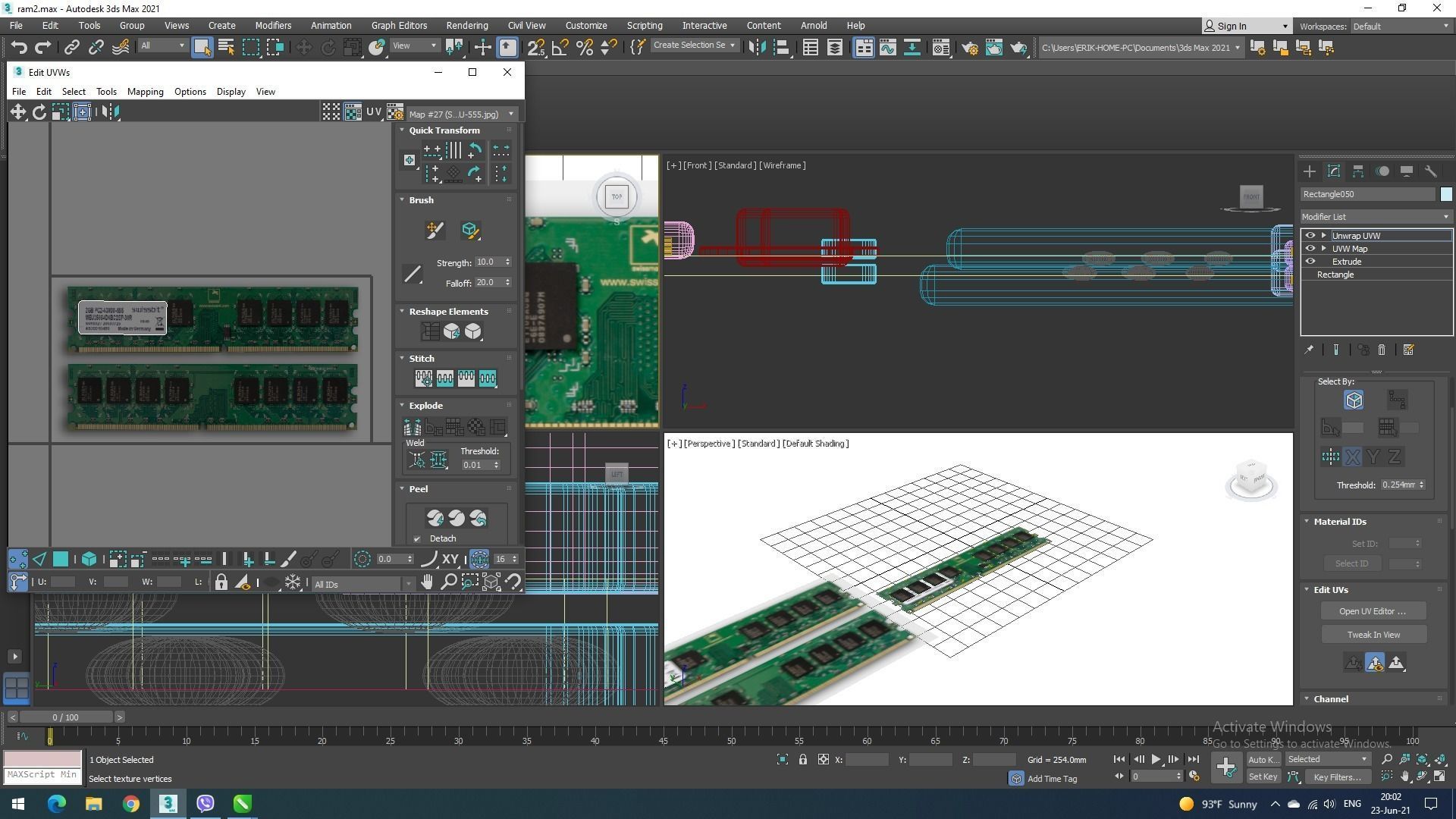This screenshot has width=1456, height=819.
Task: Click the Auto Key button
Action: coord(1263,760)
